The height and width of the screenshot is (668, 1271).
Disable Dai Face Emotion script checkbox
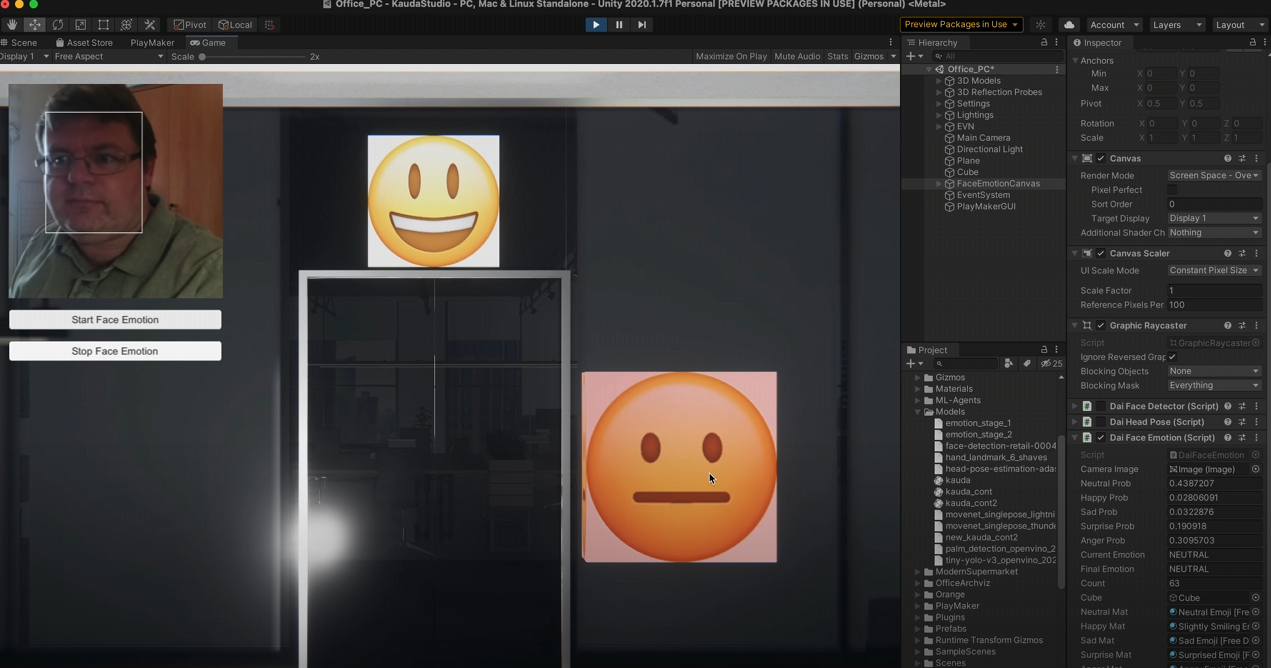coord(1101,437)
